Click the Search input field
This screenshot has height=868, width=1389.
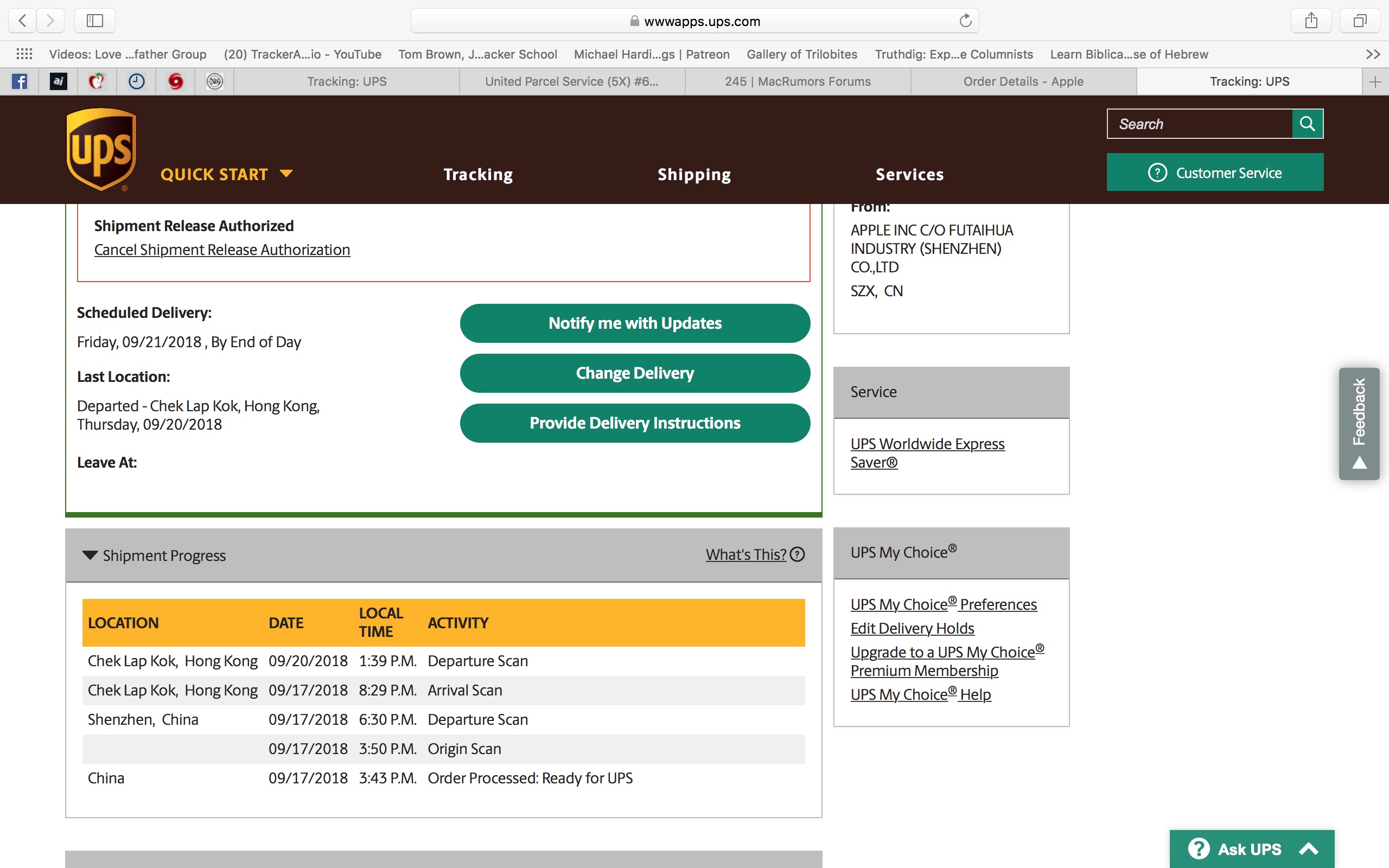pyautogui.click(x=1200, y=124)
